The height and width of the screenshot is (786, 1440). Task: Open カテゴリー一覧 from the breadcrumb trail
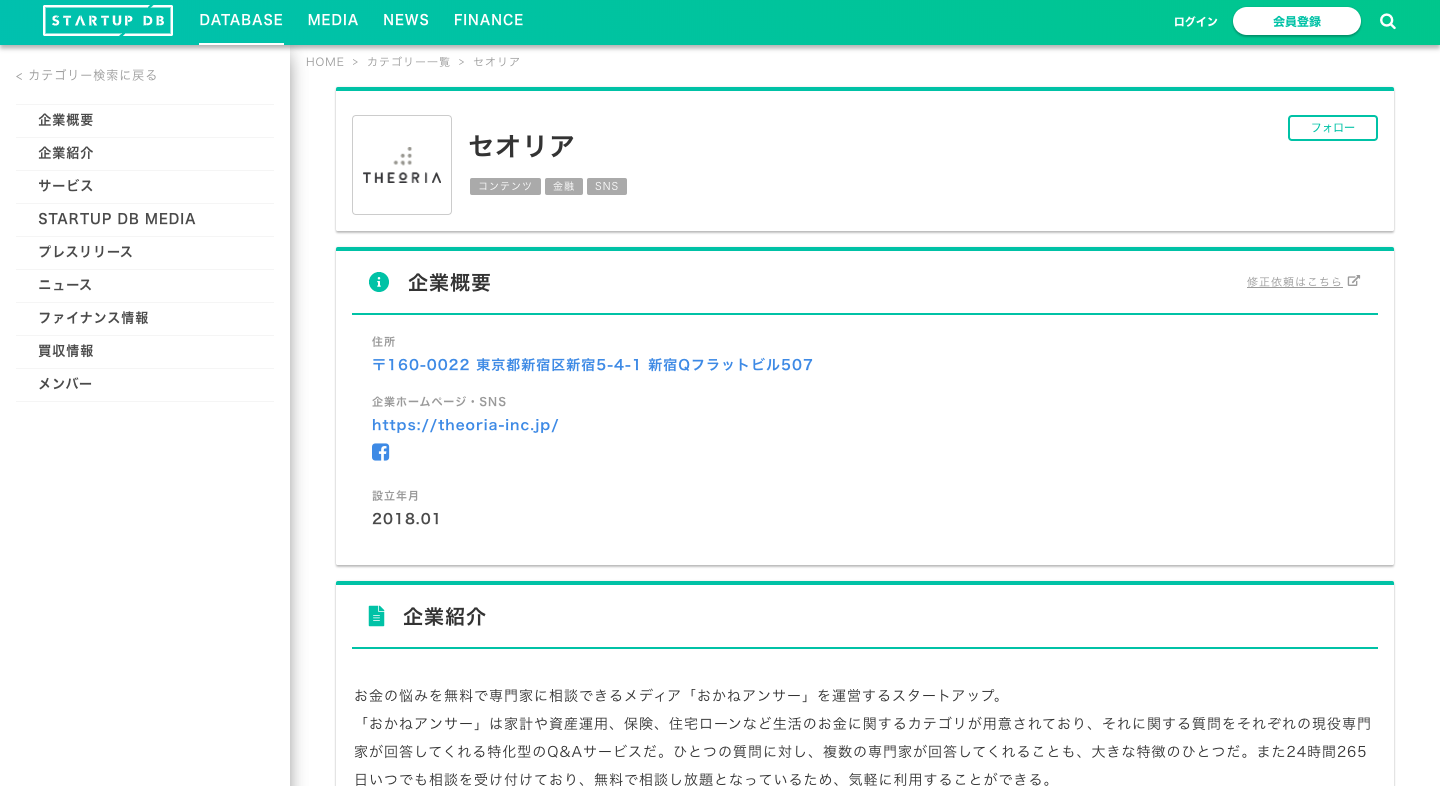pos(408,62)
